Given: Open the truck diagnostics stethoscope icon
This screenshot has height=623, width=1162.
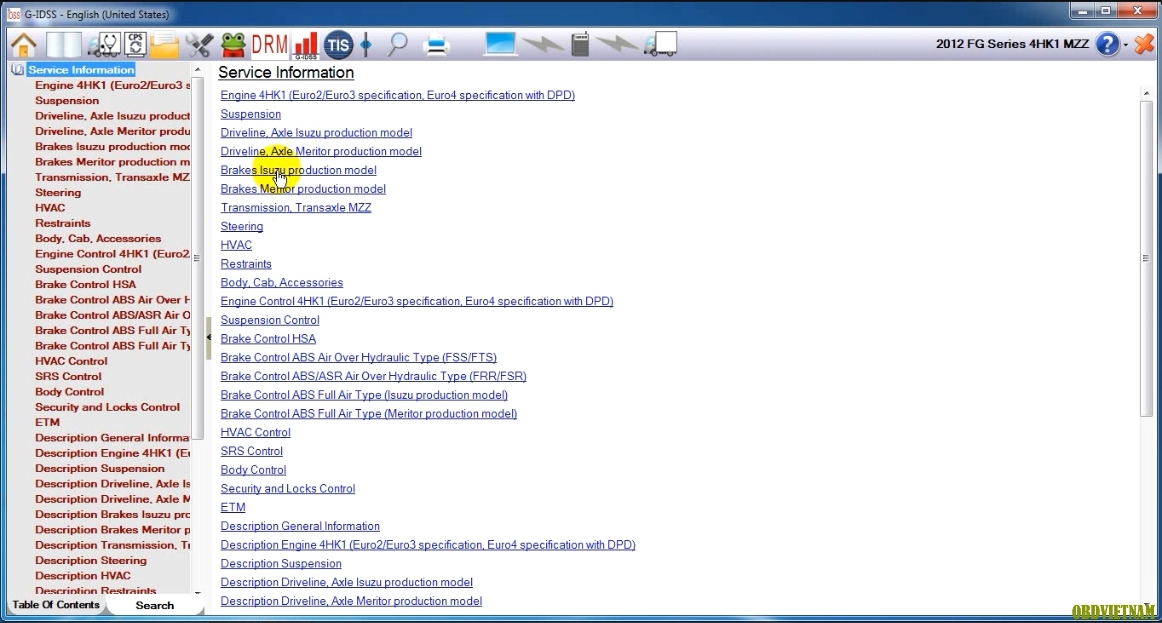Looking at the screenshot, I should pos(104,44).
